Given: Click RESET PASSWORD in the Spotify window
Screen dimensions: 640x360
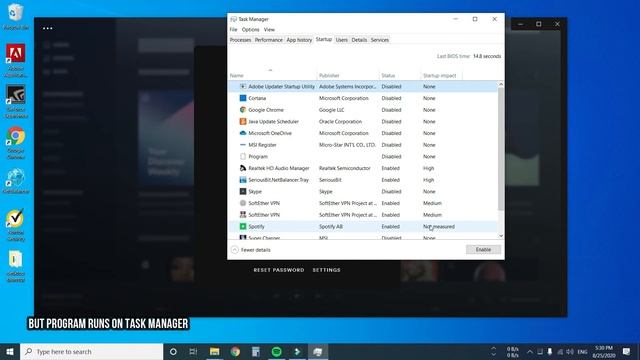Looking at the screenshot, I should click(x=279, y=270).
